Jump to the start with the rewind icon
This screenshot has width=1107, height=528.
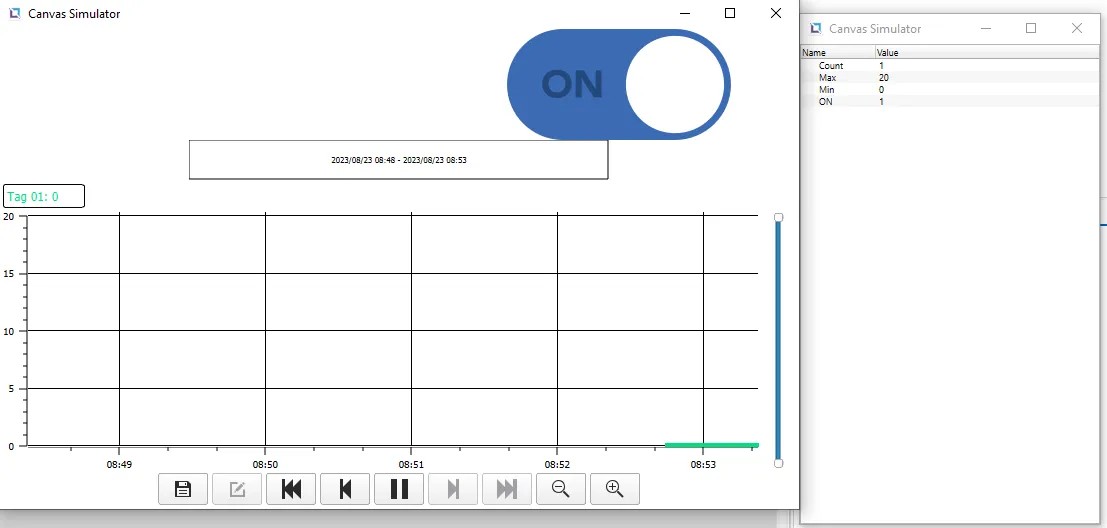[291, 489]
